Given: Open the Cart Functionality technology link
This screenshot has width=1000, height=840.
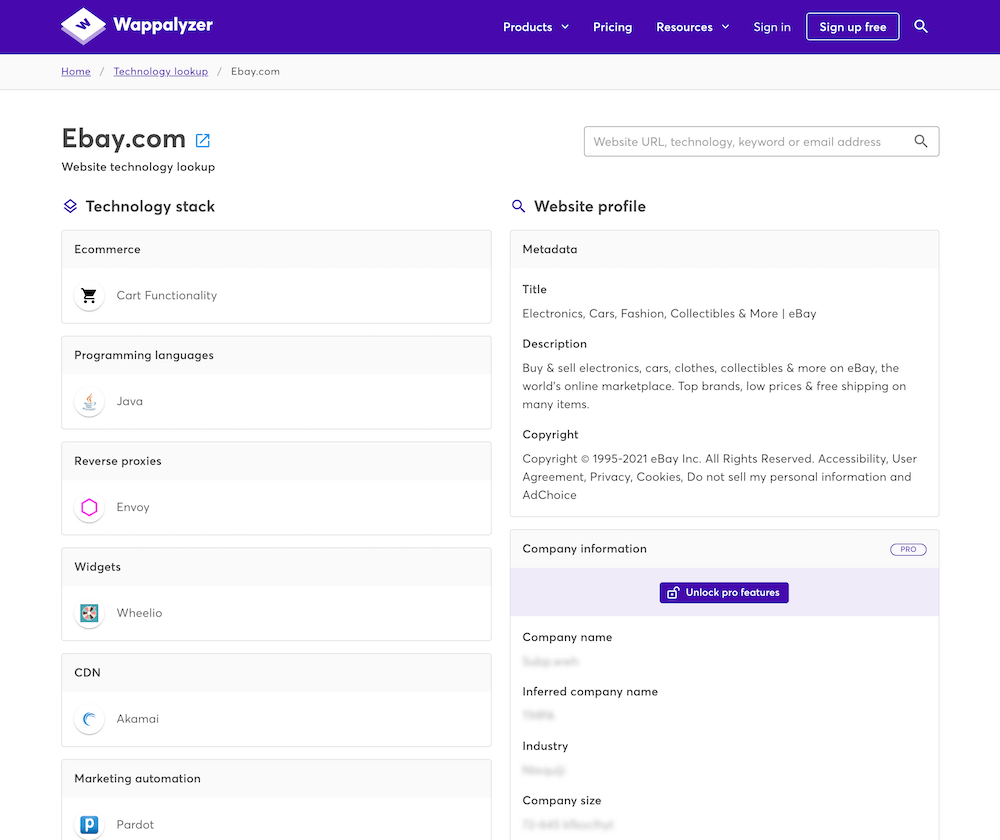Looking at the screenshot, I should [166, 295].
